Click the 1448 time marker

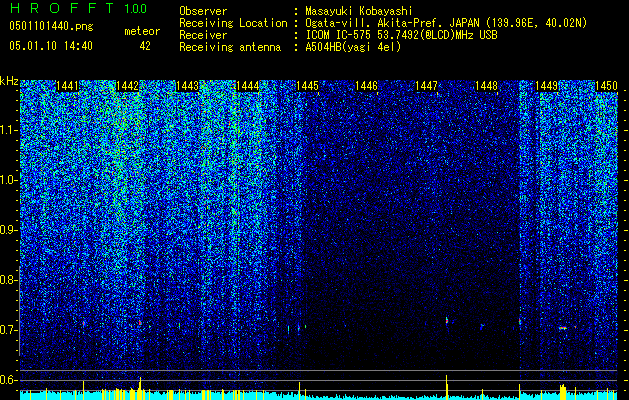tap(486, 86)
